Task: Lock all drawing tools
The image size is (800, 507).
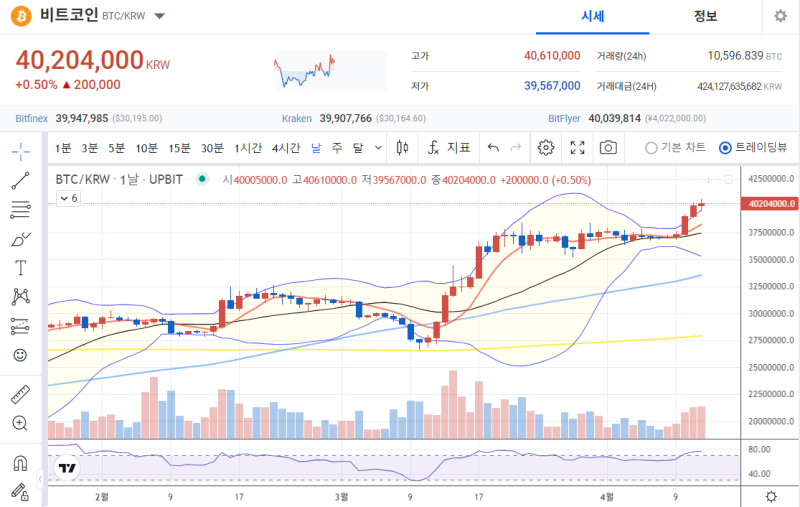Action: [x=20, y=492]
